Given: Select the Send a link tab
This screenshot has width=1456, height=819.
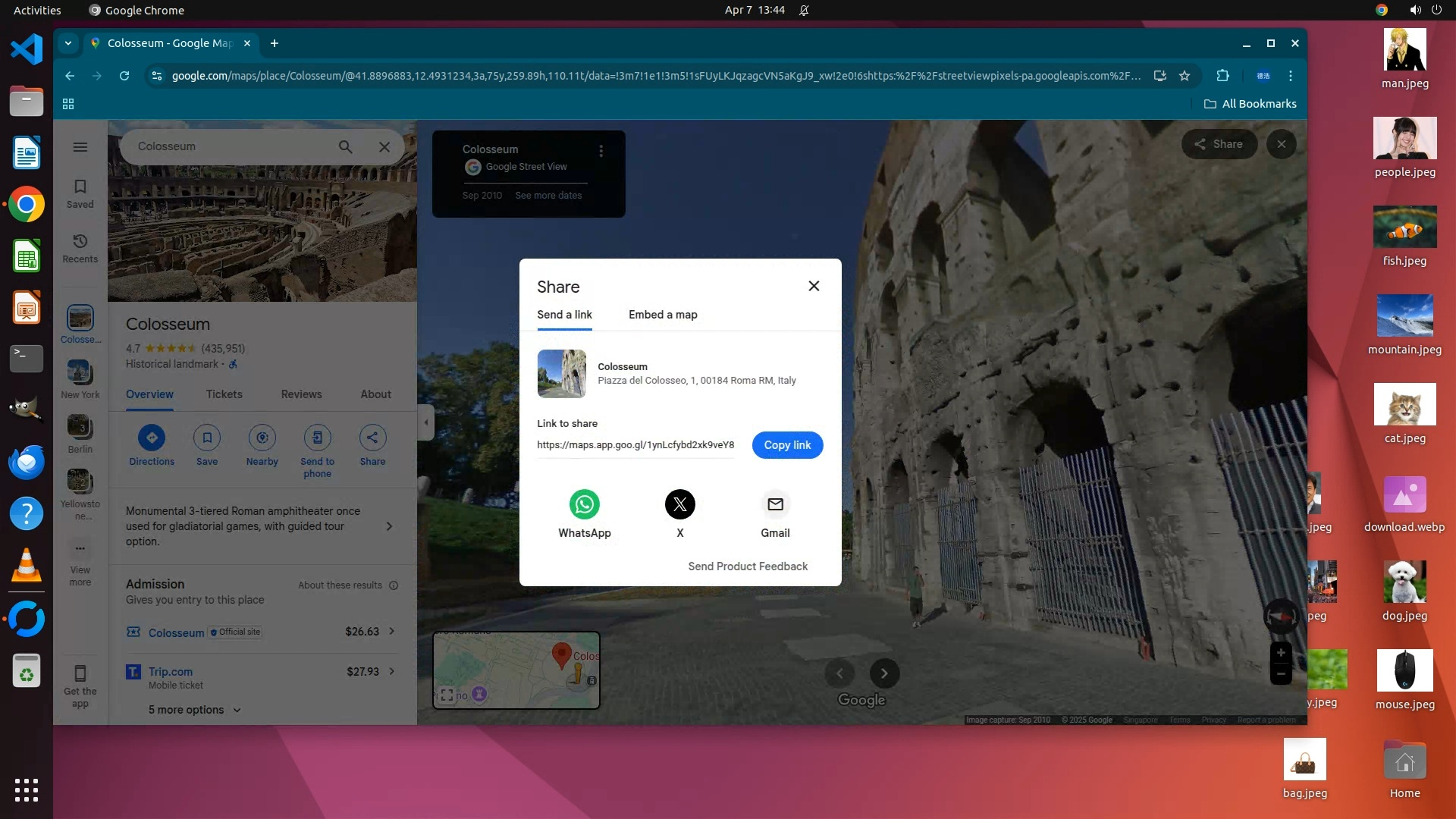Looking at the screenshot, I should pyautogui.click(x=564, y=315).
